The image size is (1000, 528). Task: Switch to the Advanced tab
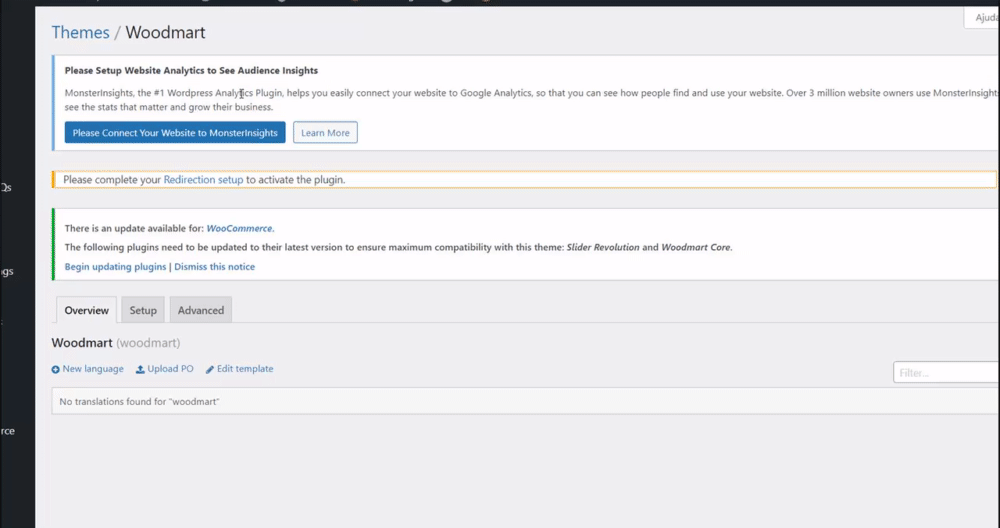[x=201, y=310]
